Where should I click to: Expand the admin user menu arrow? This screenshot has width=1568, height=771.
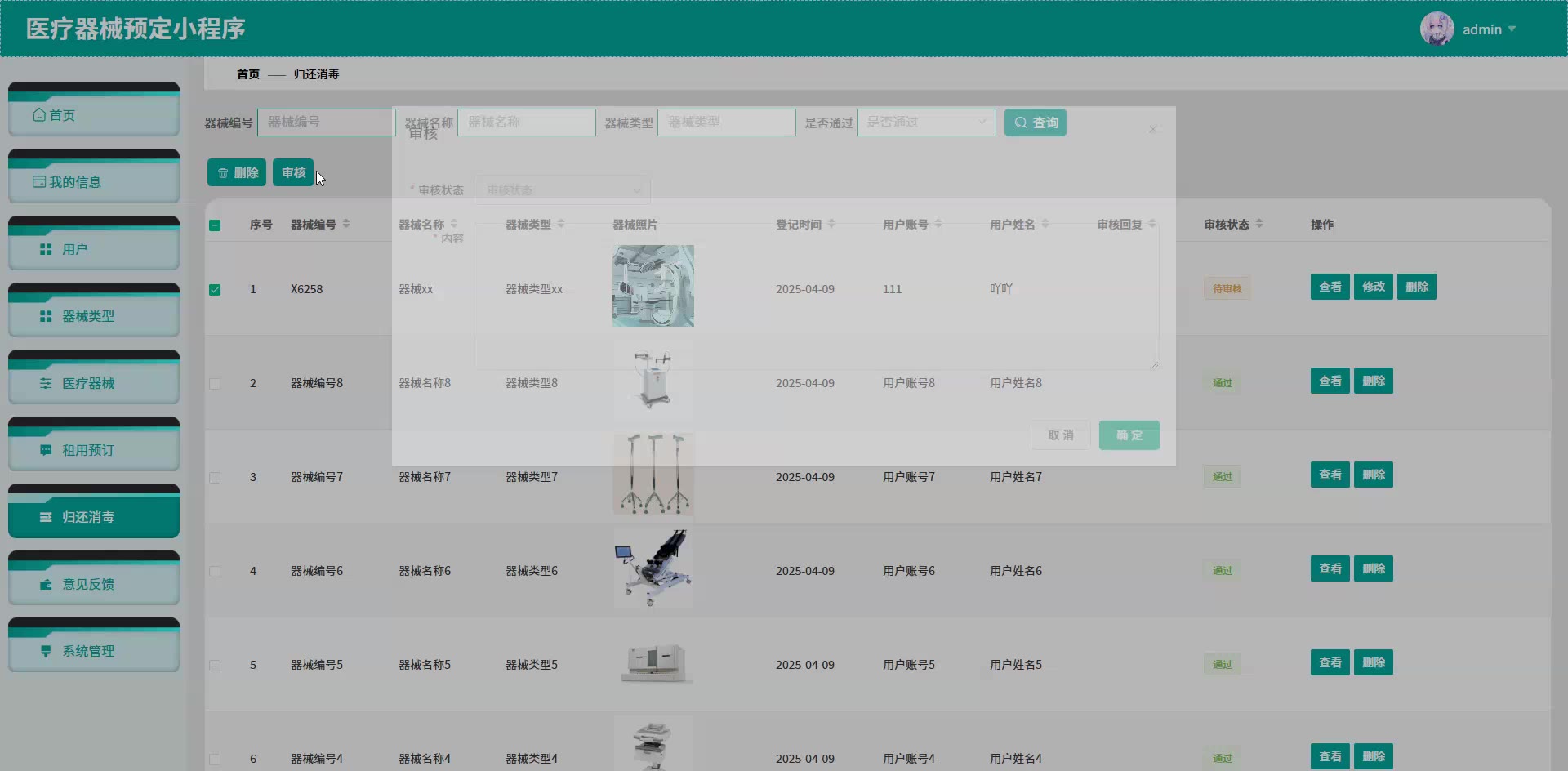pos(1512,29)
